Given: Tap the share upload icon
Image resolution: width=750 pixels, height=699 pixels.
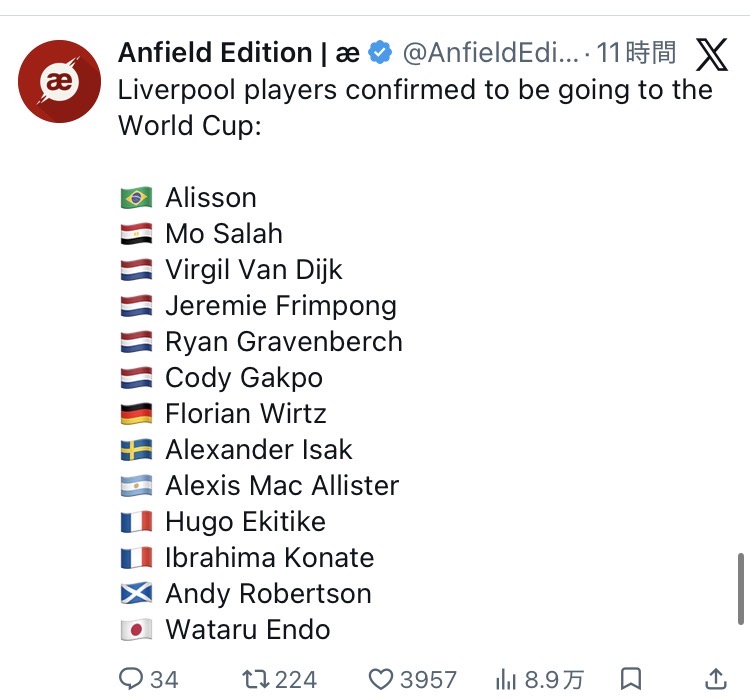Looking at the screenshot, I should click(x=715, y=680).
